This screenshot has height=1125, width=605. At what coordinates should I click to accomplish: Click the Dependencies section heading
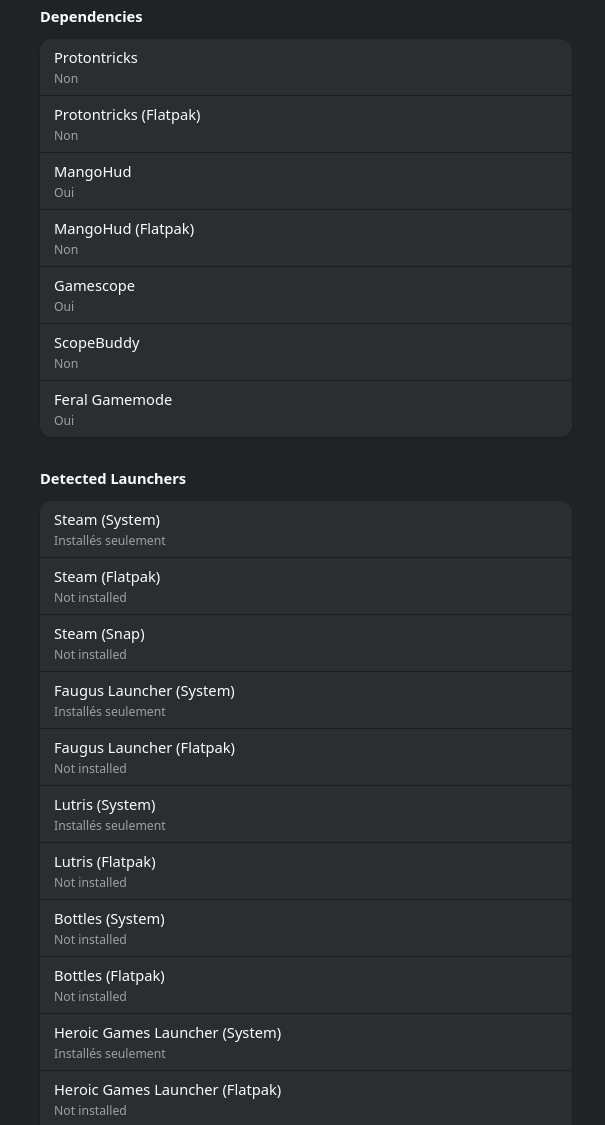pos(91,17)
